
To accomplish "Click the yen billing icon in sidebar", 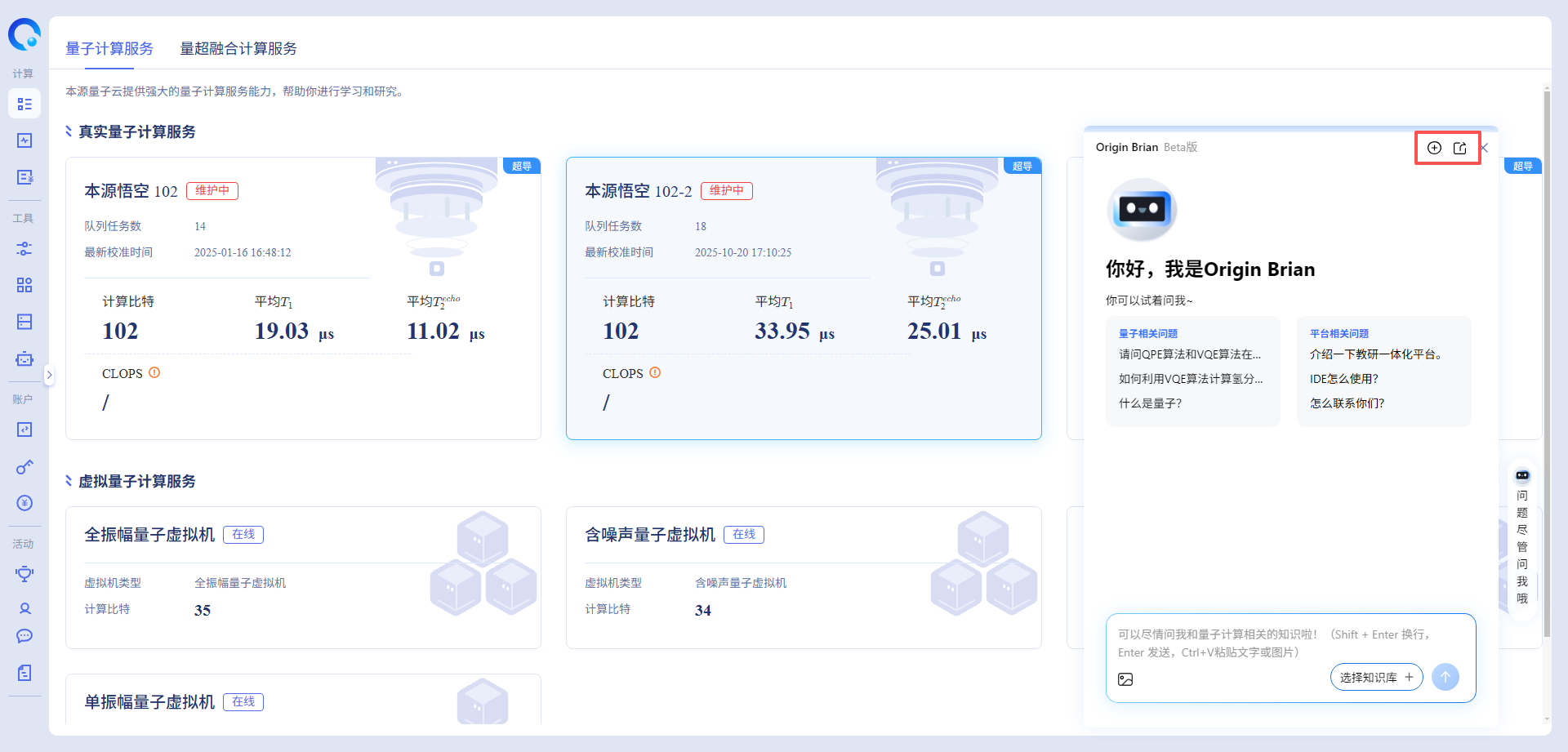I will [x=24, y=502].
